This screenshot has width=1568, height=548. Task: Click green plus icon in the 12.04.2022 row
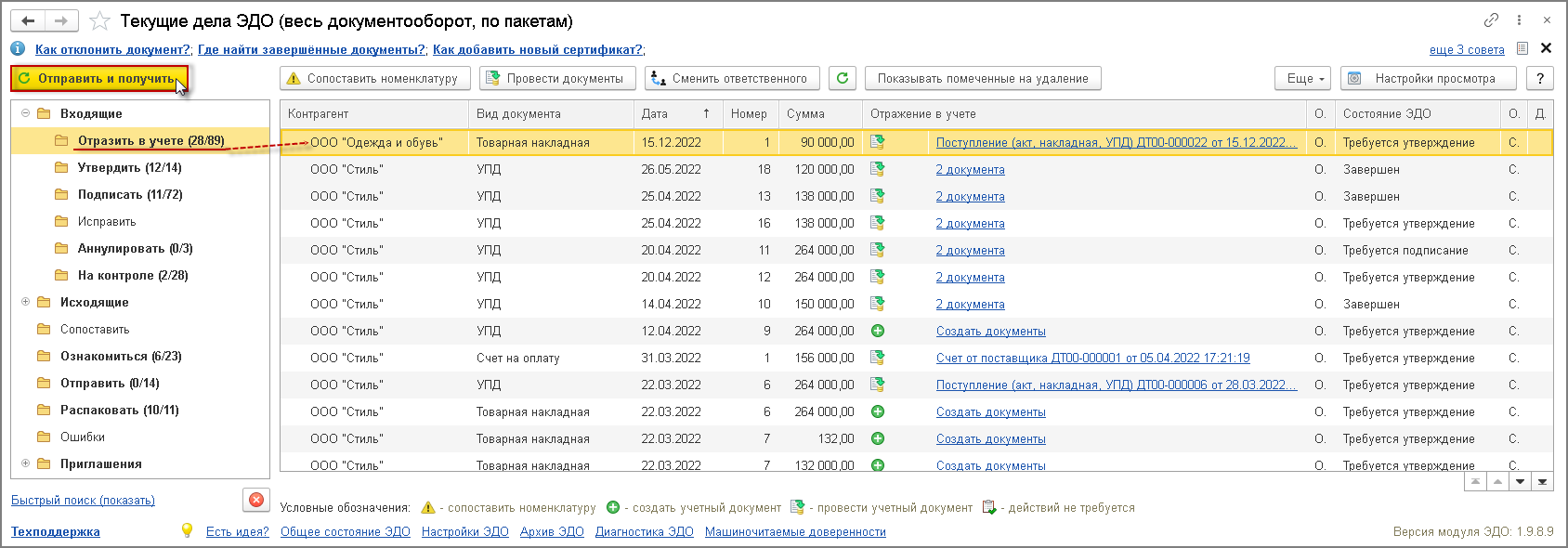pyautogui.click(x=877, y=331)
